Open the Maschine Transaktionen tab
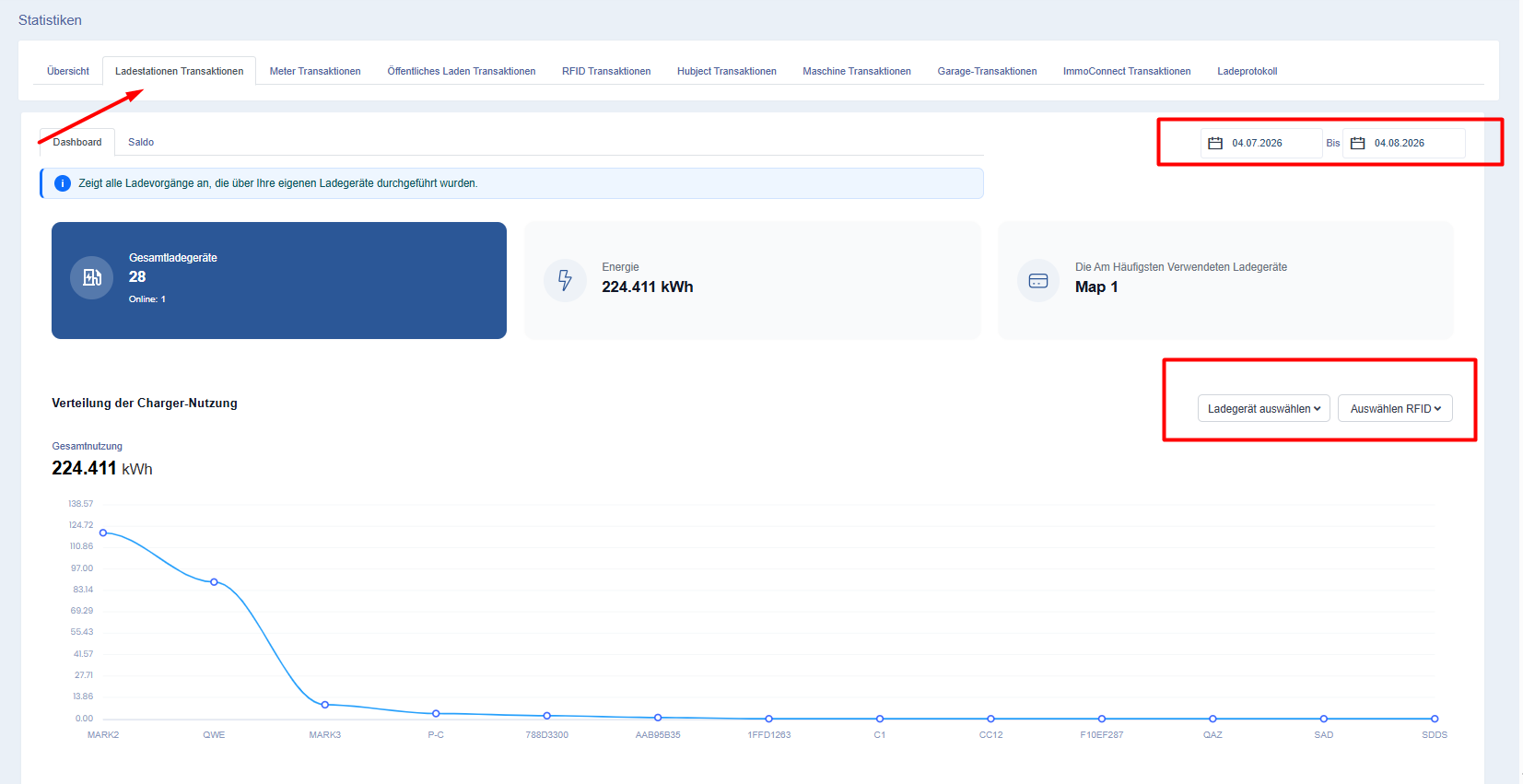This screenshot has width=1523, height=784. [x=857, y=71]
